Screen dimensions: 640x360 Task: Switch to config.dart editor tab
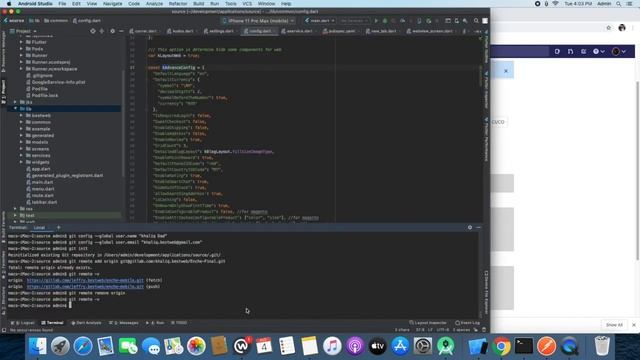click(x=260, y=31)
